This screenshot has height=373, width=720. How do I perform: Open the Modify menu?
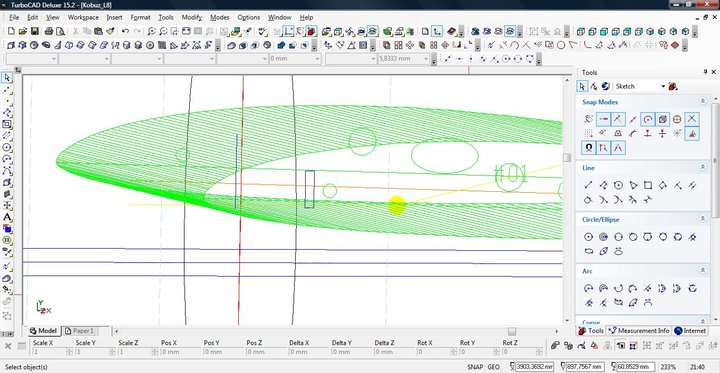click(191, 17)
